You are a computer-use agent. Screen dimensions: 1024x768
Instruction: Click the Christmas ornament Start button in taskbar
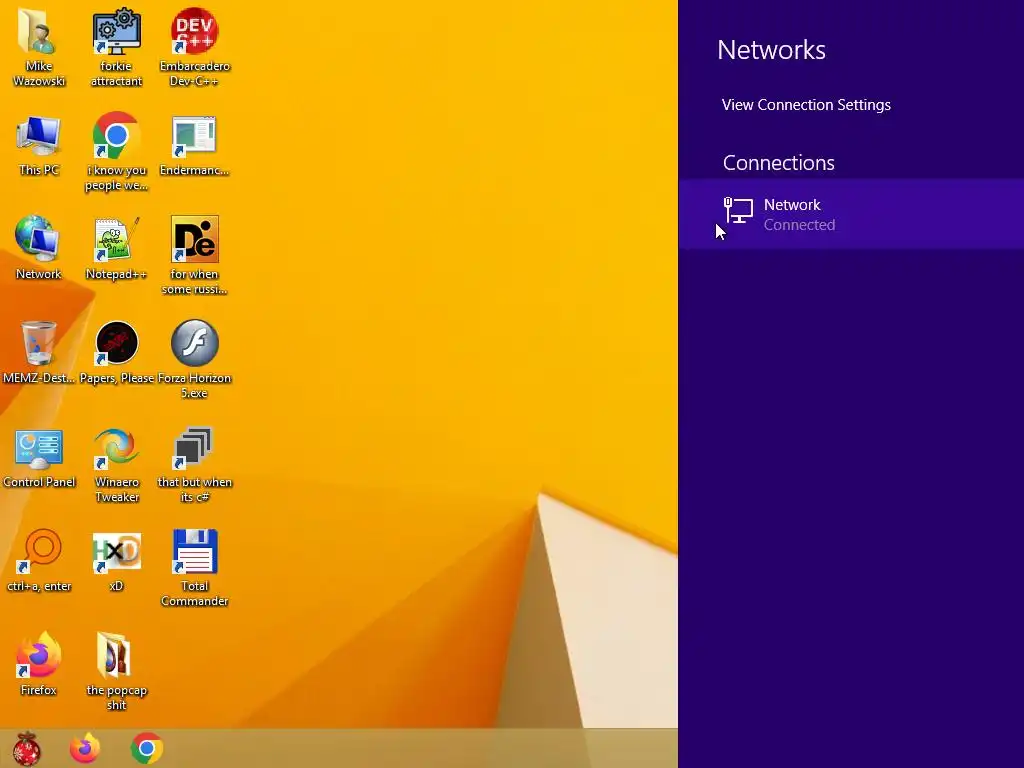pyautogui.click(x=26, y=748)
